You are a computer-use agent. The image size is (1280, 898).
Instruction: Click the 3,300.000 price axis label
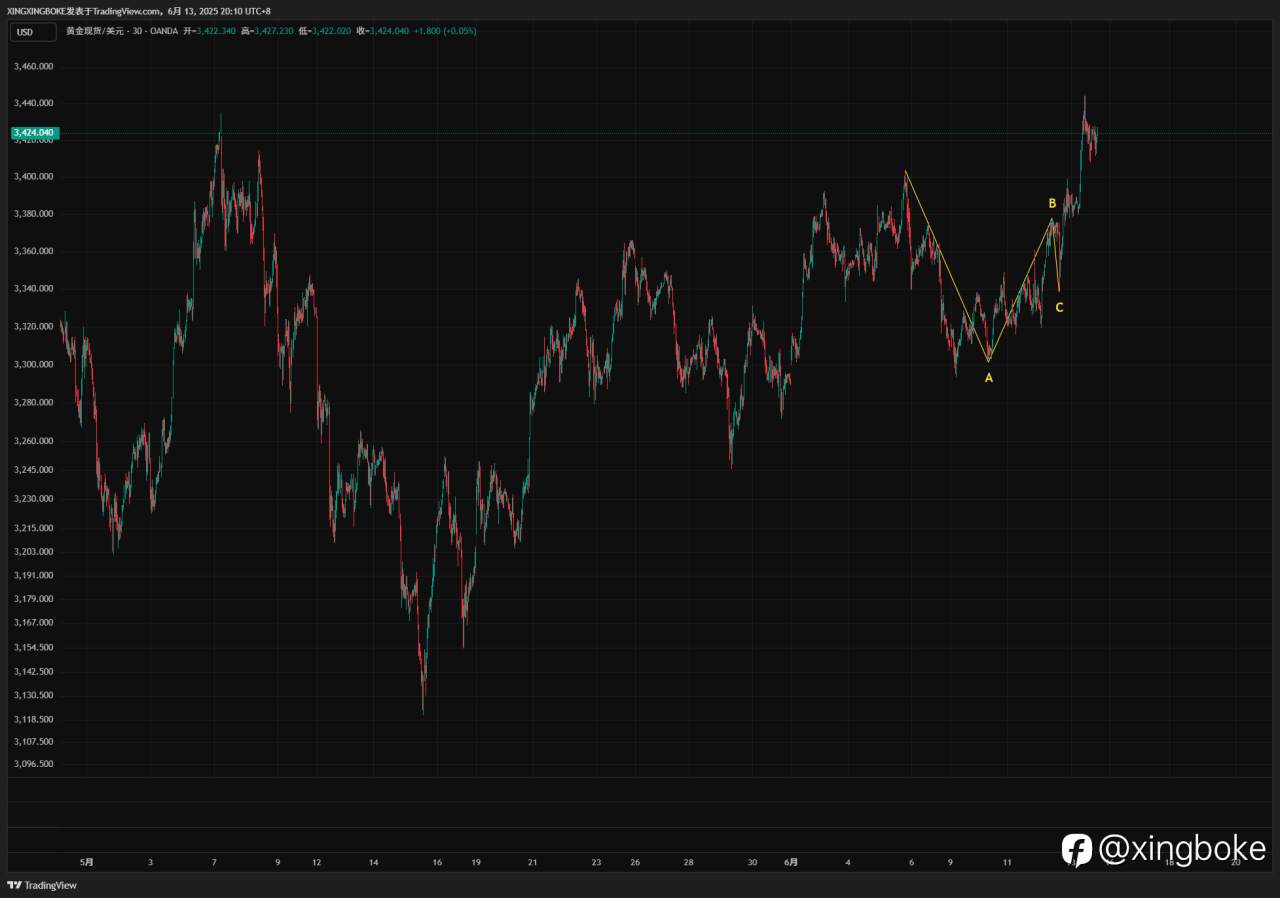tap(33, 364)
